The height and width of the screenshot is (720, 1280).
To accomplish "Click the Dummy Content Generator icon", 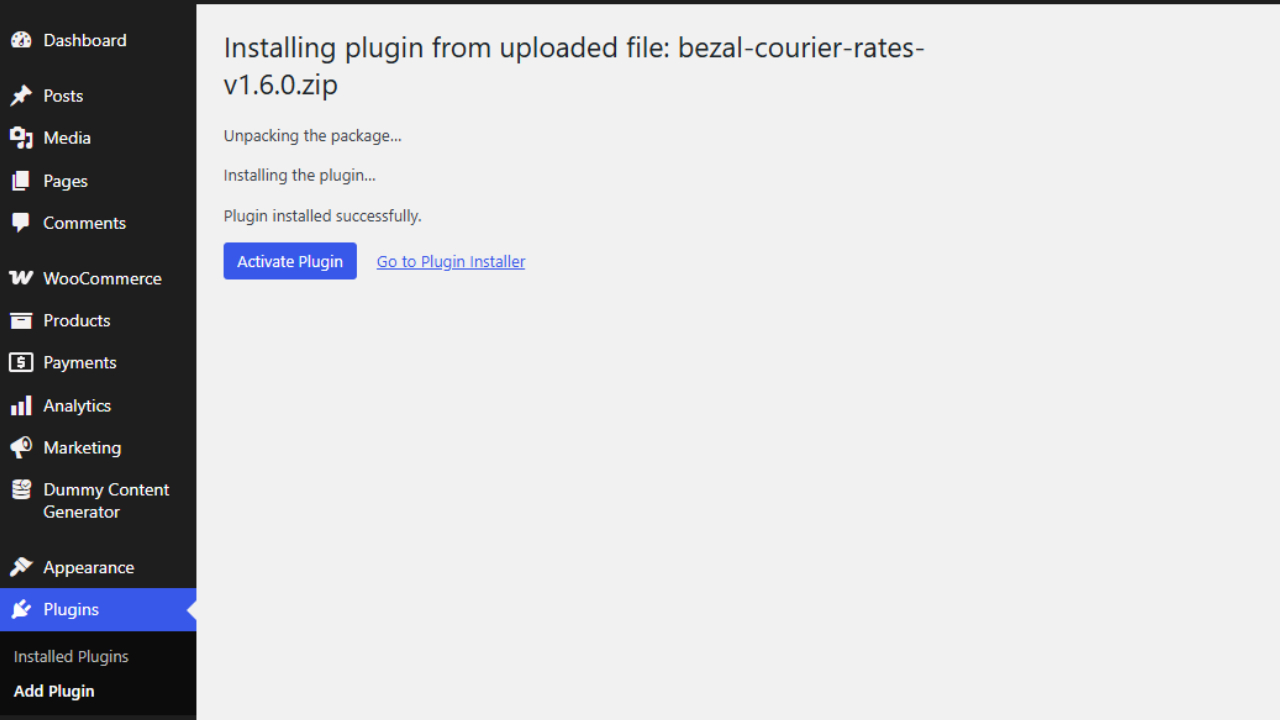I will [x=21, y=490].
